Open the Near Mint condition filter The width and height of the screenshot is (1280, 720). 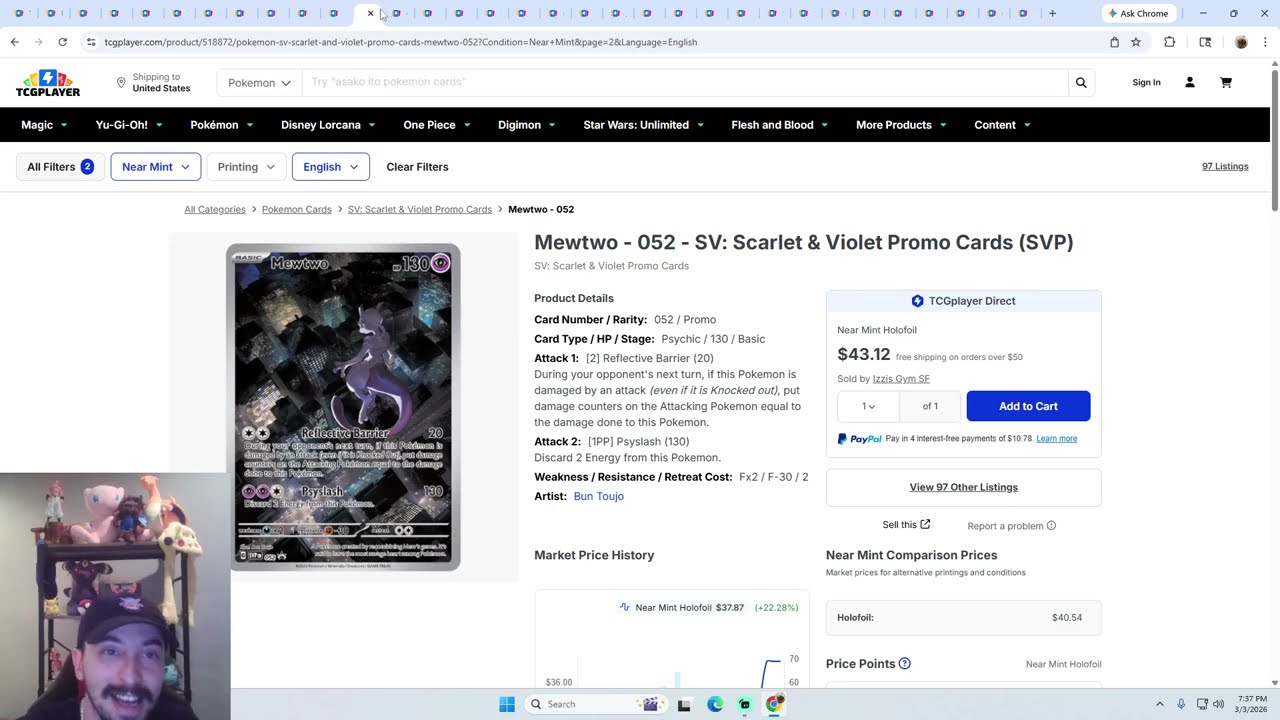156,167
